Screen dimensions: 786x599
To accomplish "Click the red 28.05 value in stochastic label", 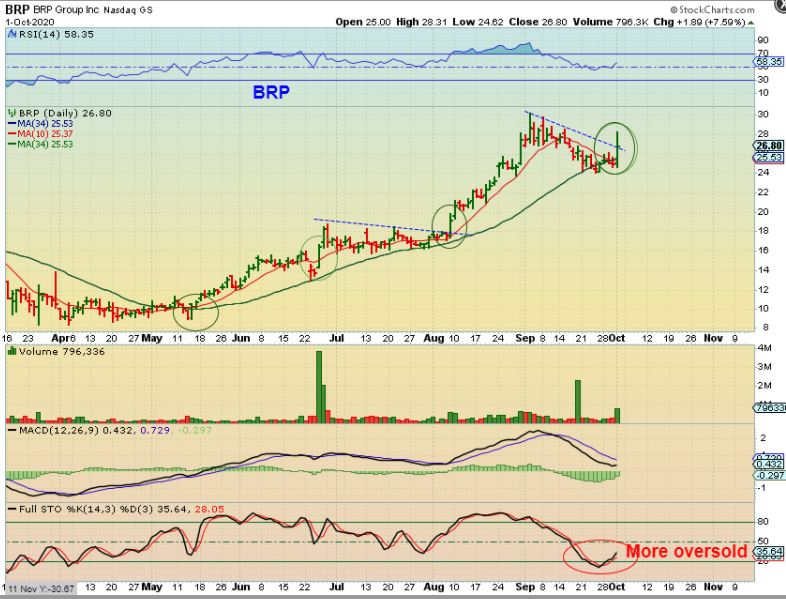I will click(x=209, y=509).
